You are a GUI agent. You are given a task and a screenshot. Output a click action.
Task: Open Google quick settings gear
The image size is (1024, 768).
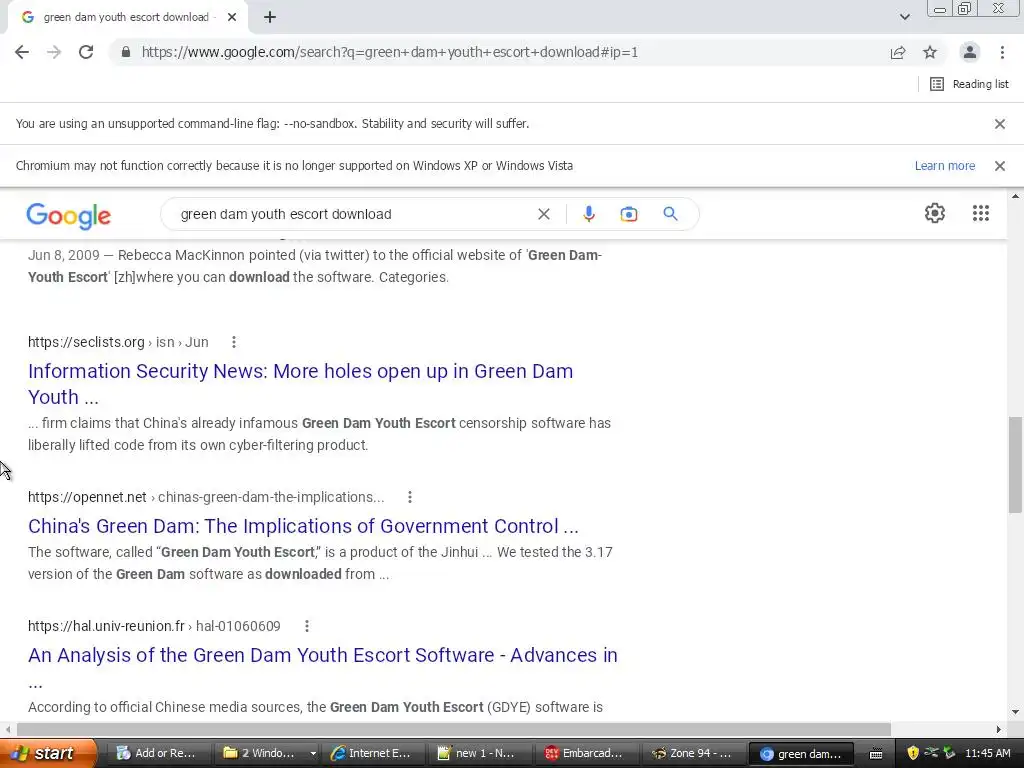click(x=935, y=213)
